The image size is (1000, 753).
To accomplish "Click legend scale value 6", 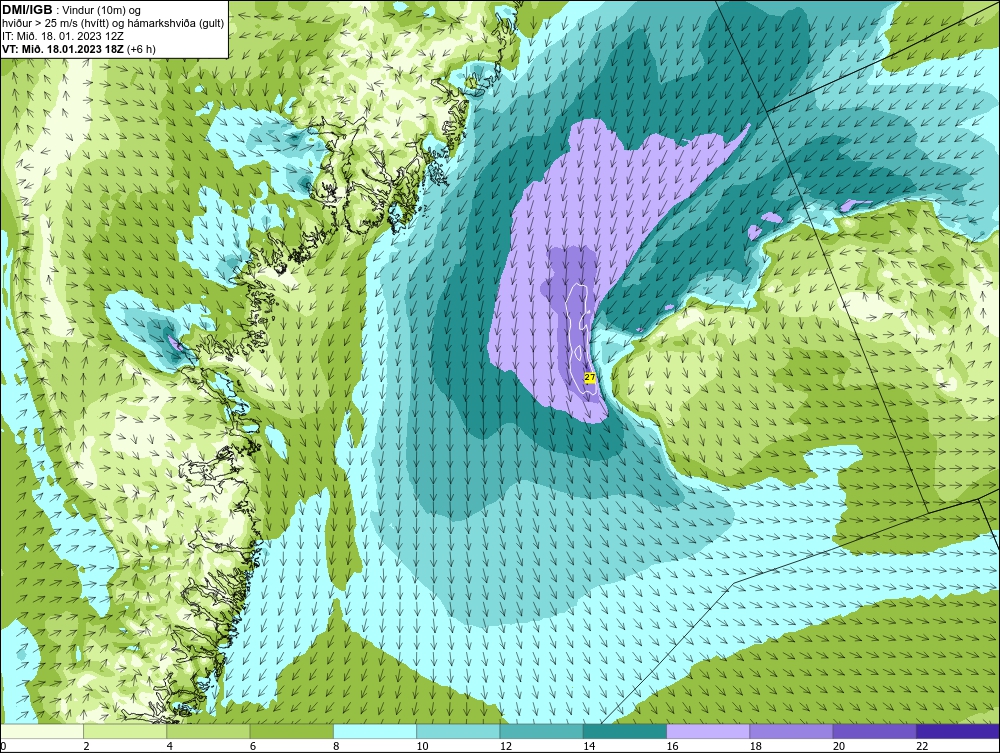I will (253, 747).
